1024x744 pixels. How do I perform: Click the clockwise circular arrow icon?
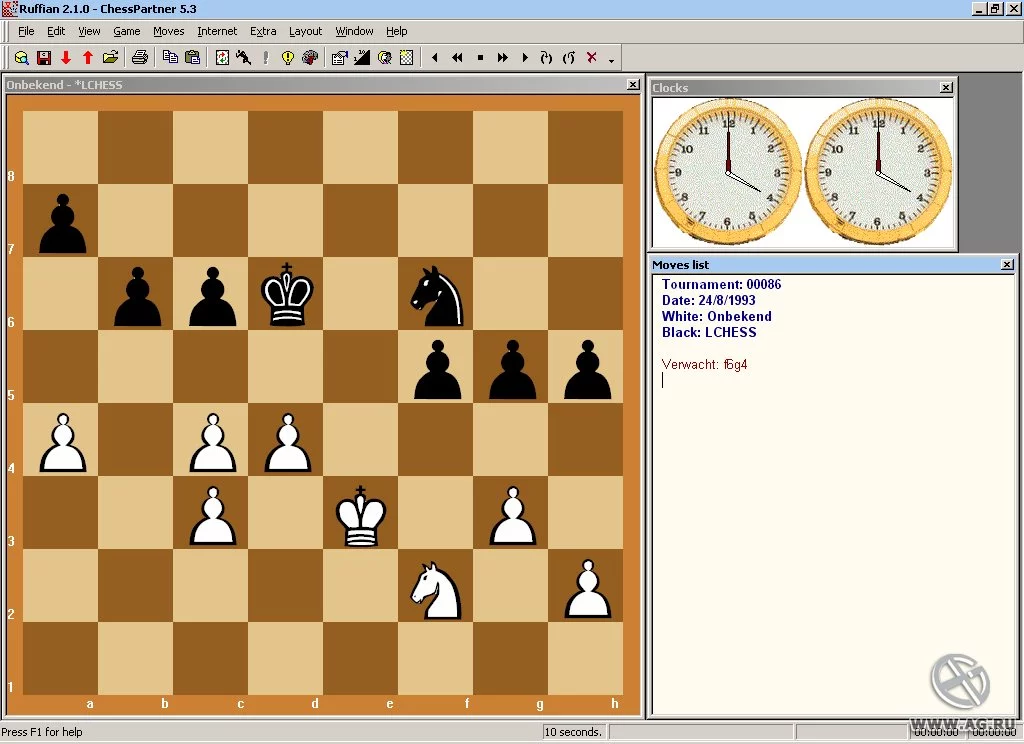click(x=546, y=57)
